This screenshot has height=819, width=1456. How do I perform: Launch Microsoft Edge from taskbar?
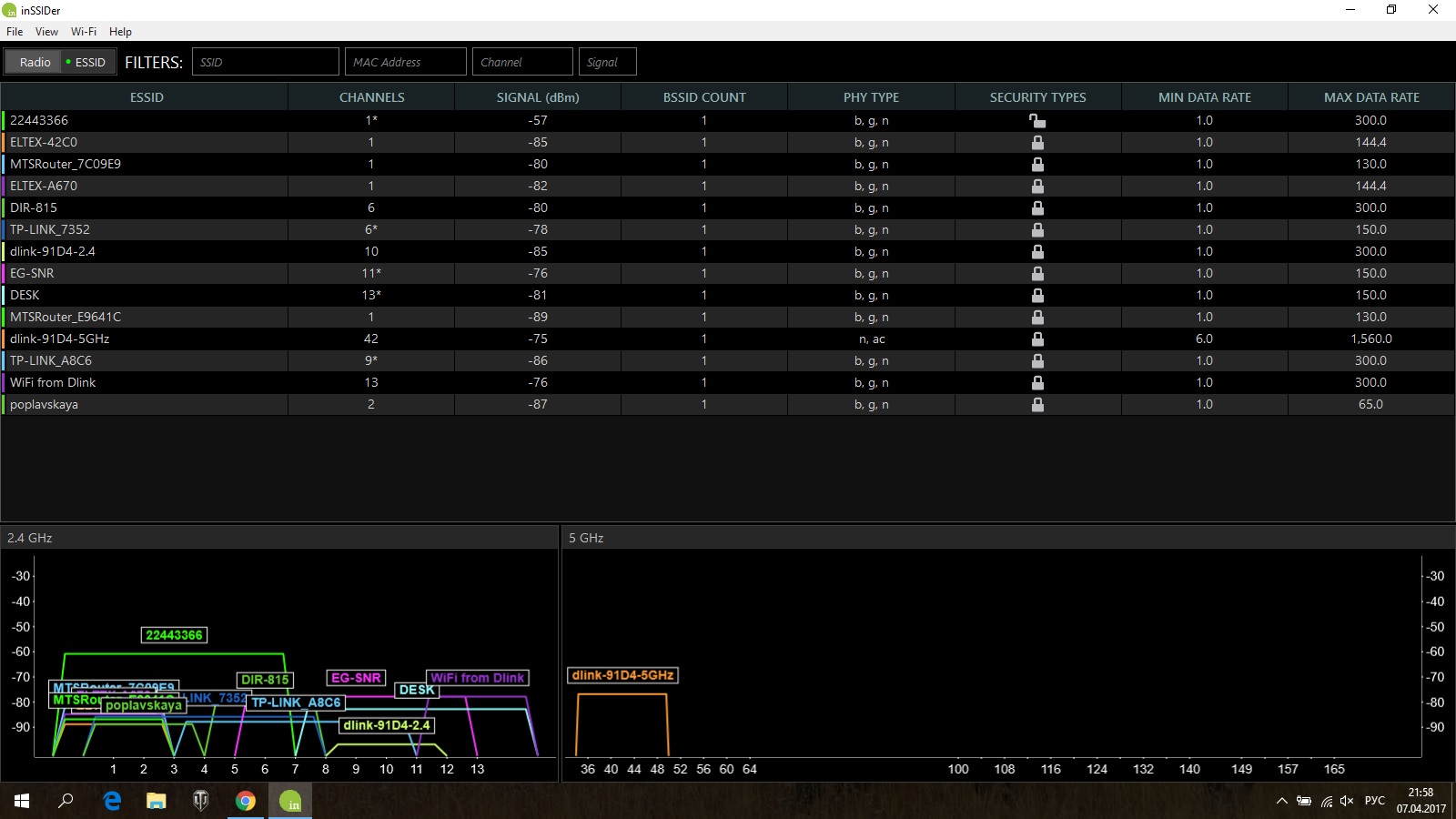112,801
